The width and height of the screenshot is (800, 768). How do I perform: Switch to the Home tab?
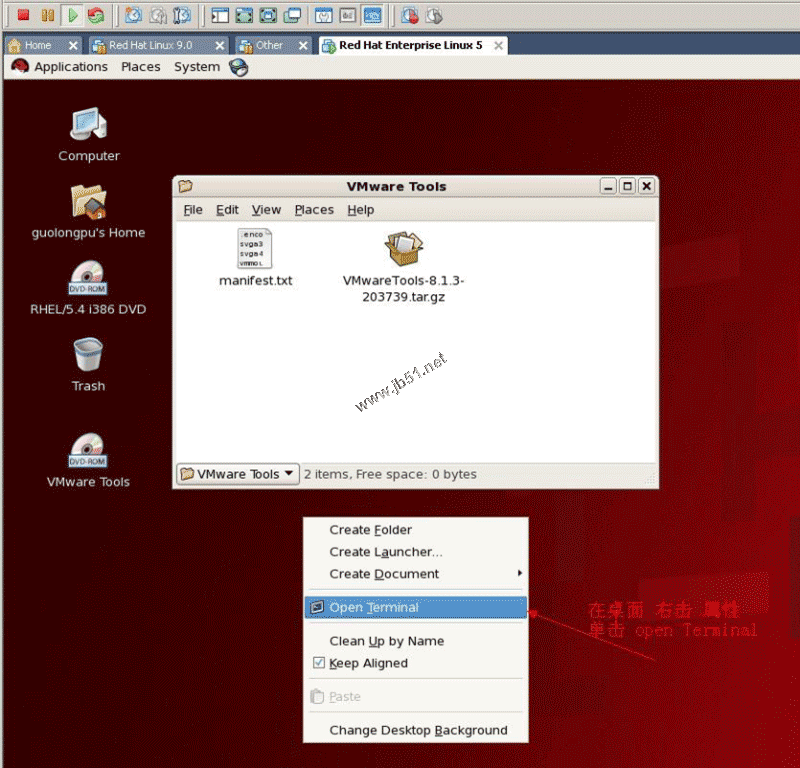(37, 45)
